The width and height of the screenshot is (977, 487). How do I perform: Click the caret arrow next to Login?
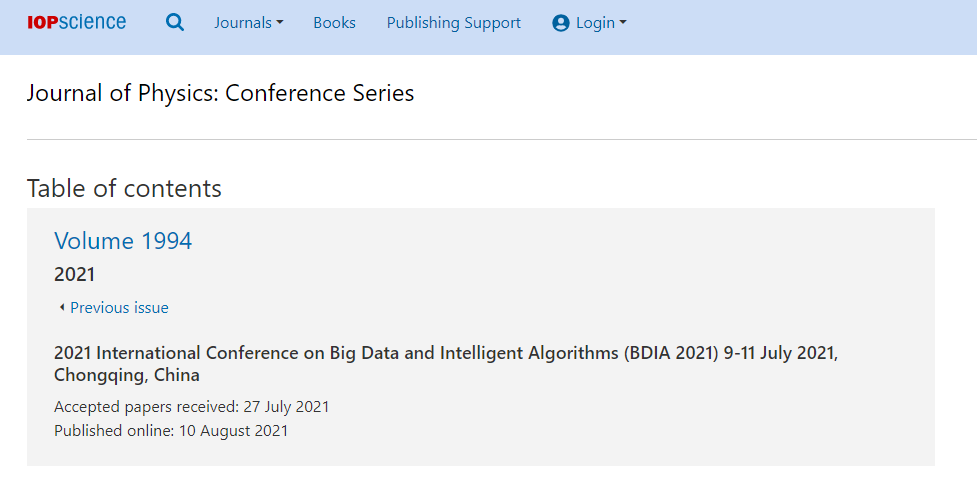pos(622,23)
